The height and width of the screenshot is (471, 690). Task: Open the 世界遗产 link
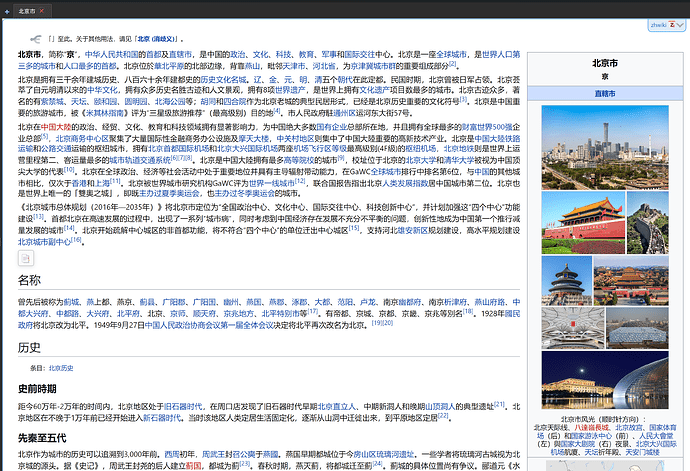coord(290,90)
